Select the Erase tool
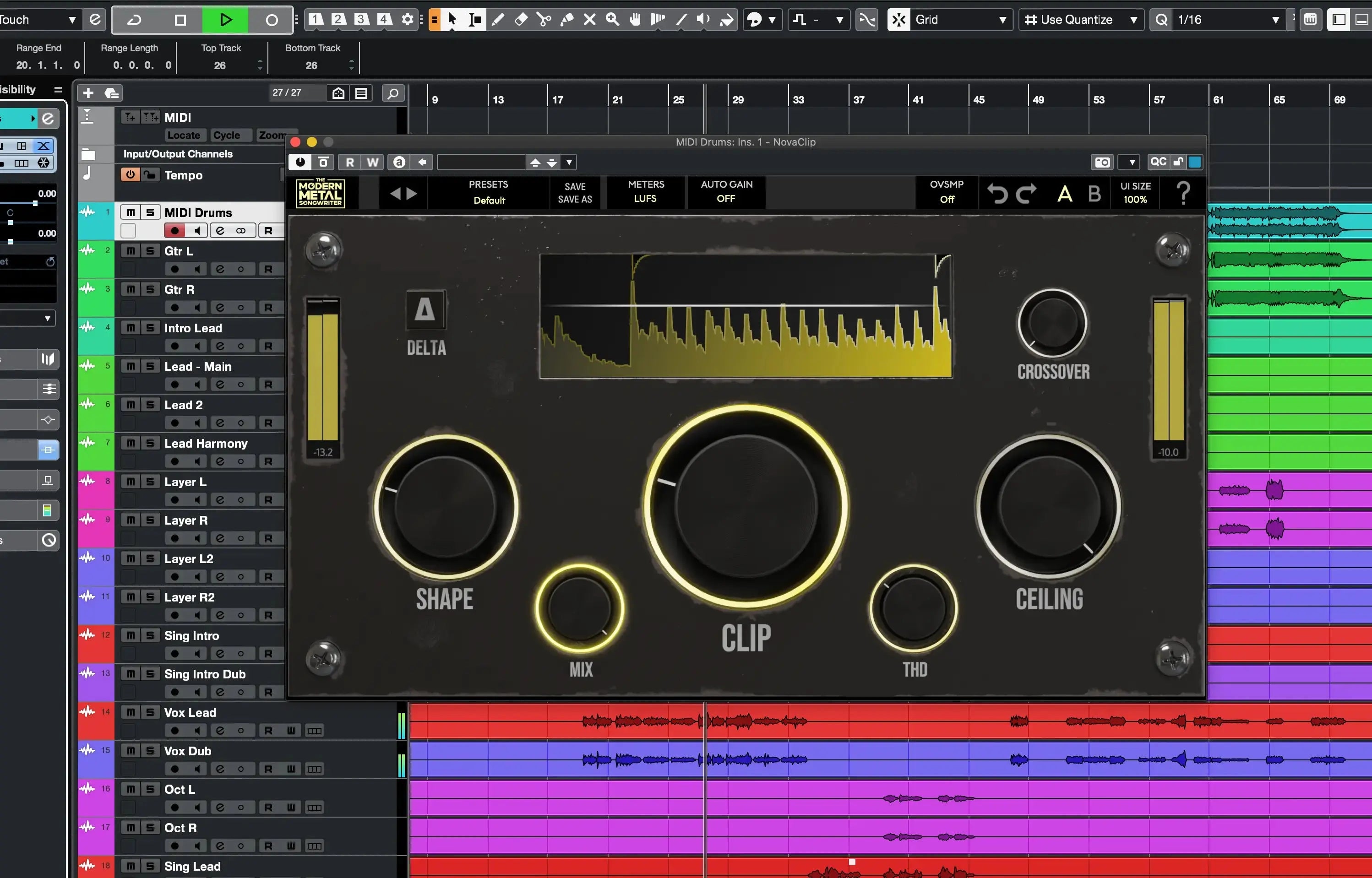The width and height of the screenshot is (1372, 878). point(521,19)
